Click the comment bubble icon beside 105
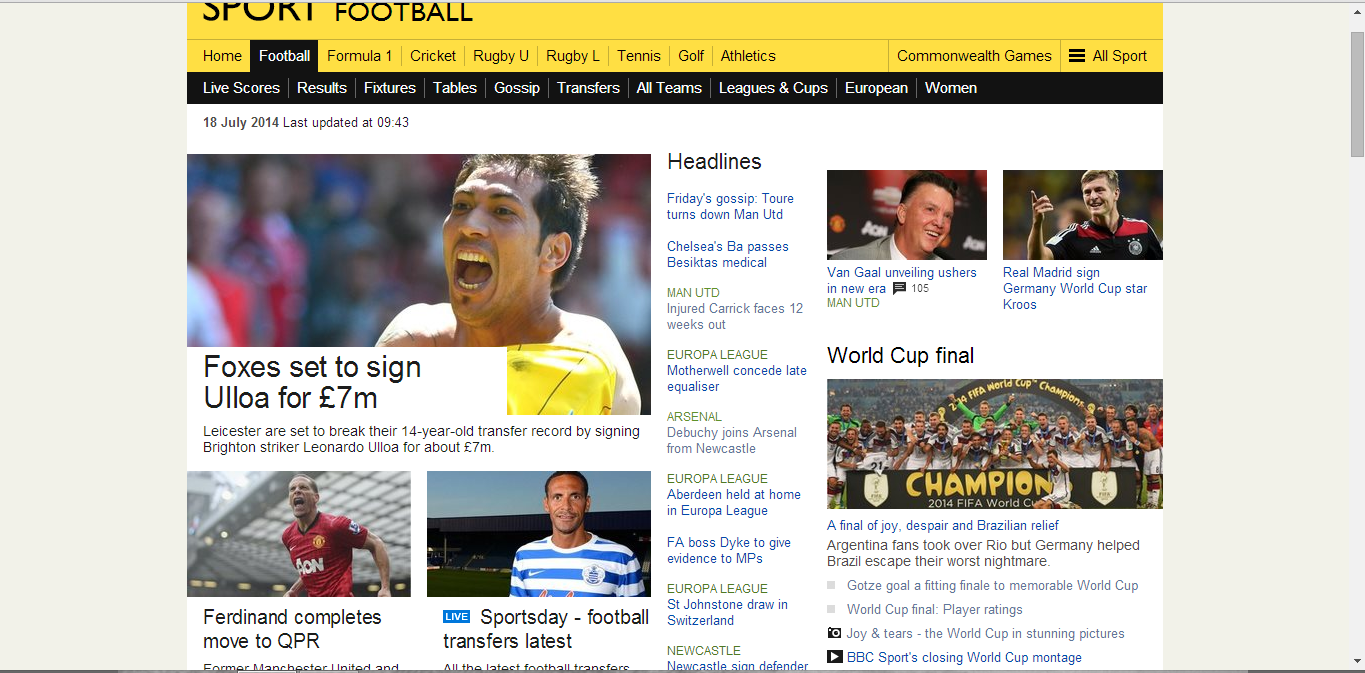 click(899, 288)
